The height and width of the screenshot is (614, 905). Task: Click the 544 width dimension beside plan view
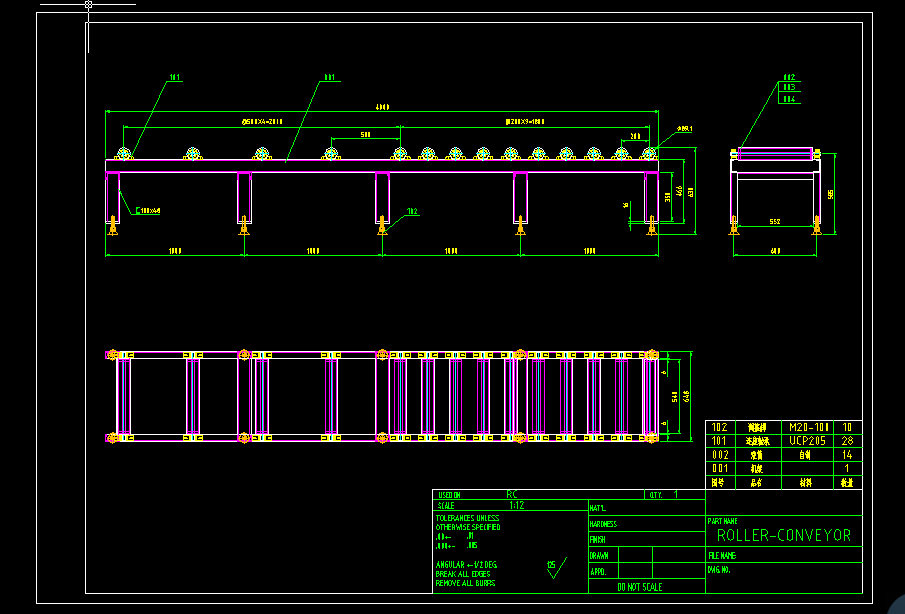pos(674,396)
